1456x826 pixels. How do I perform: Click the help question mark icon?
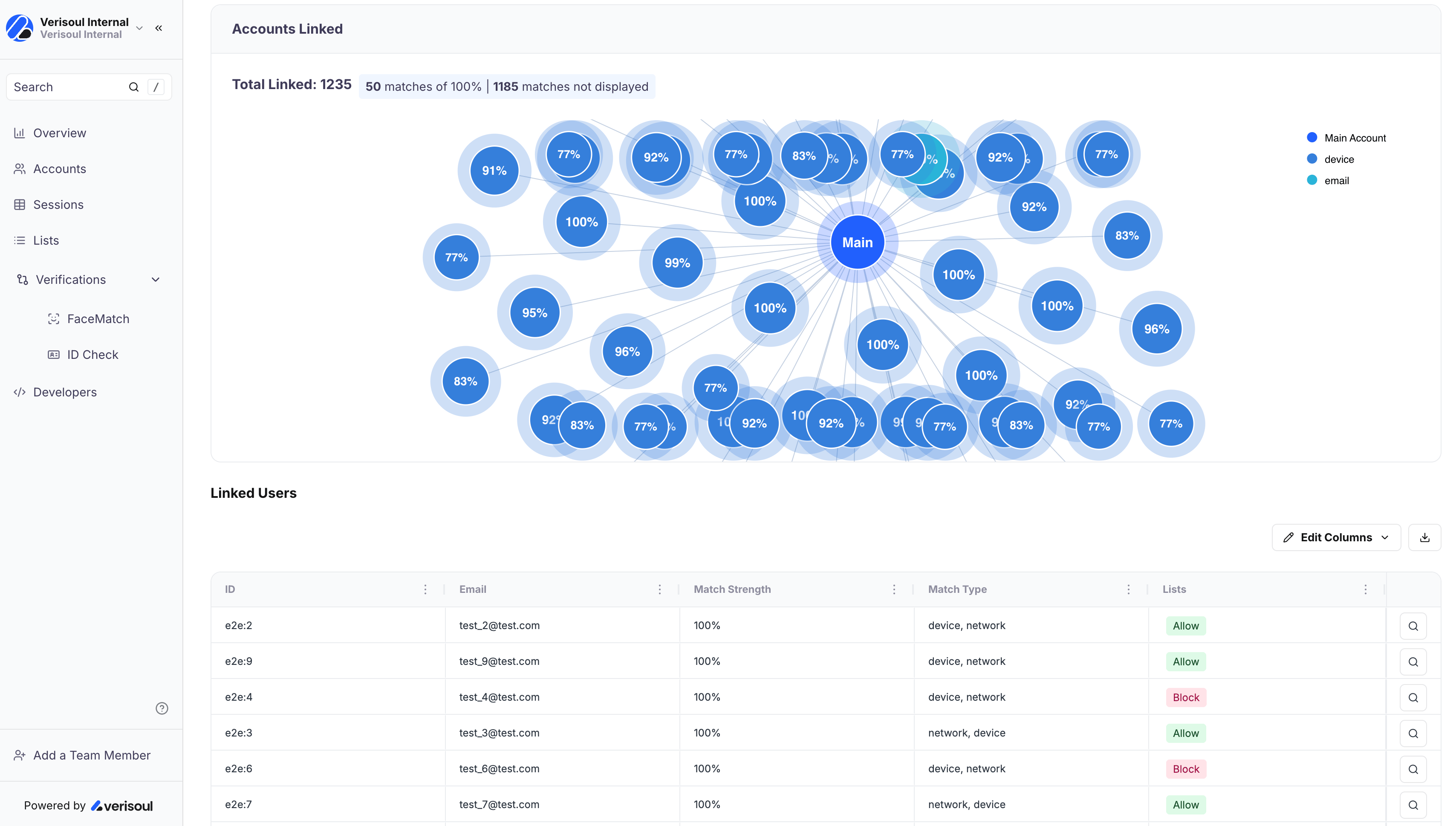(162, 708)
